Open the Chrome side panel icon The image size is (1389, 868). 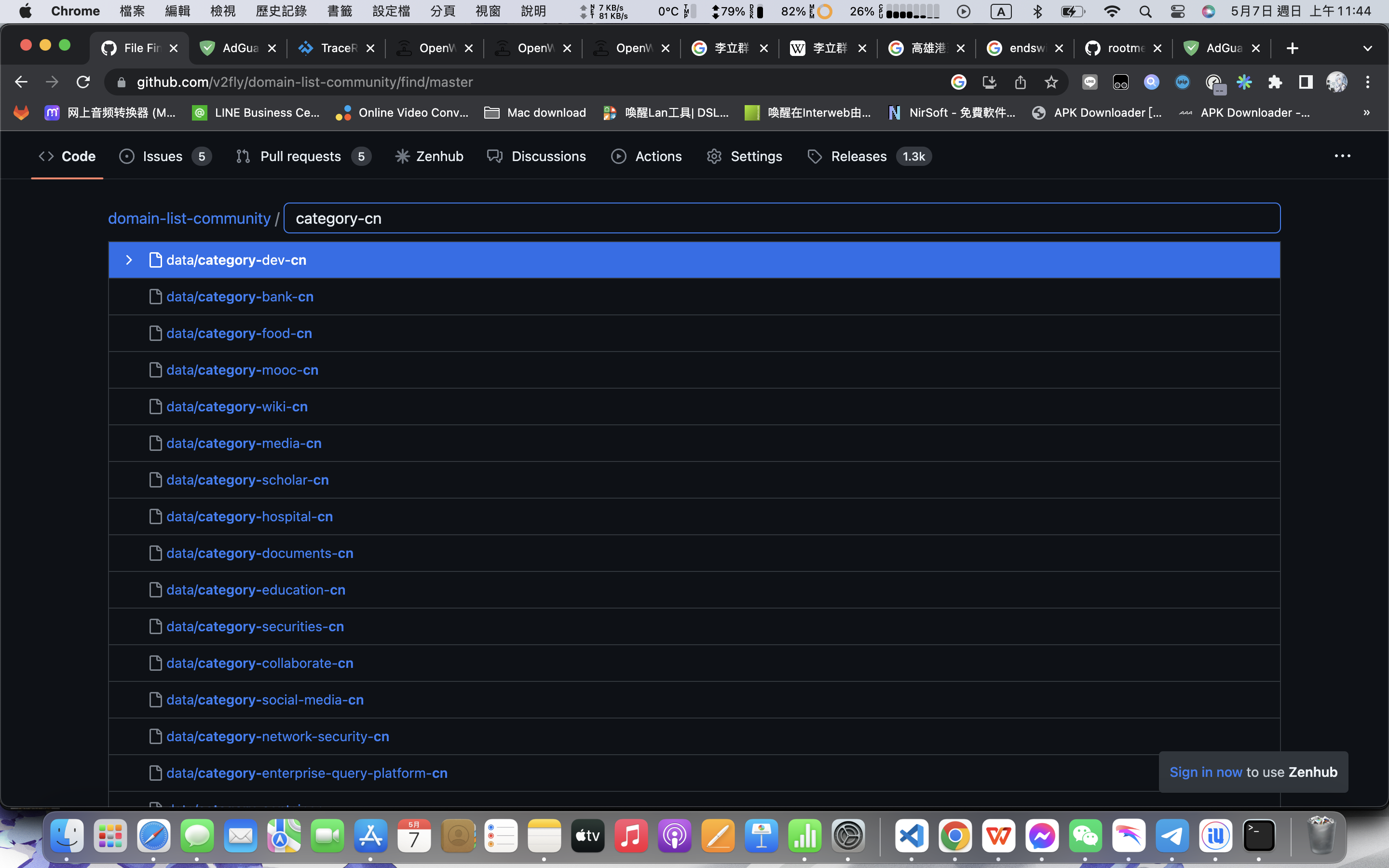pyautogui.click(x=1306, y=82)
